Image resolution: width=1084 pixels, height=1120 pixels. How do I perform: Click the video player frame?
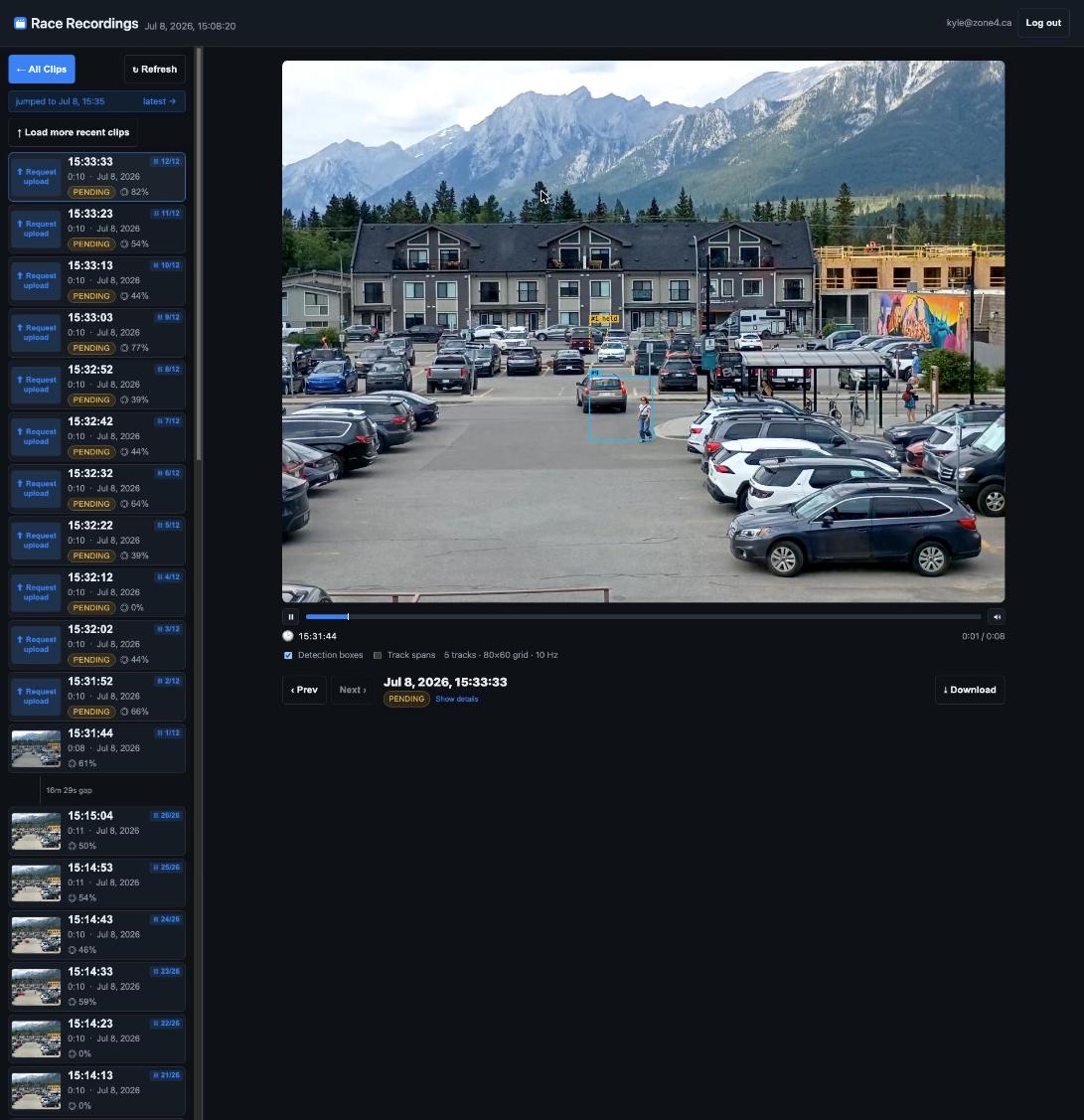point(644,332)
